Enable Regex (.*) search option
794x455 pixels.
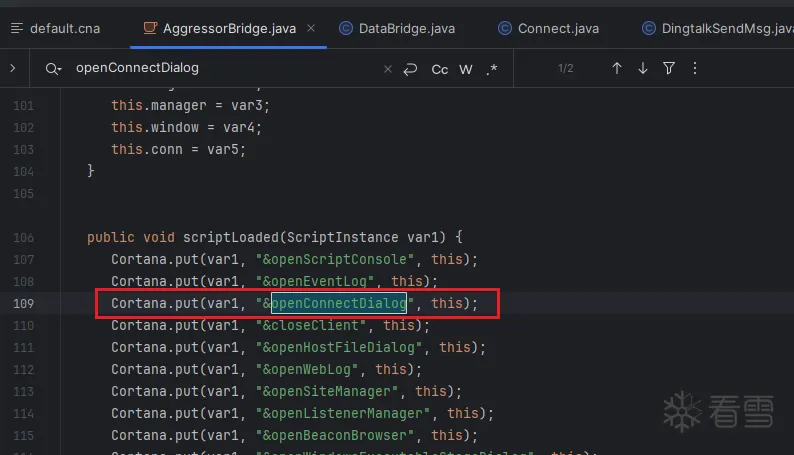pos(492,69)
